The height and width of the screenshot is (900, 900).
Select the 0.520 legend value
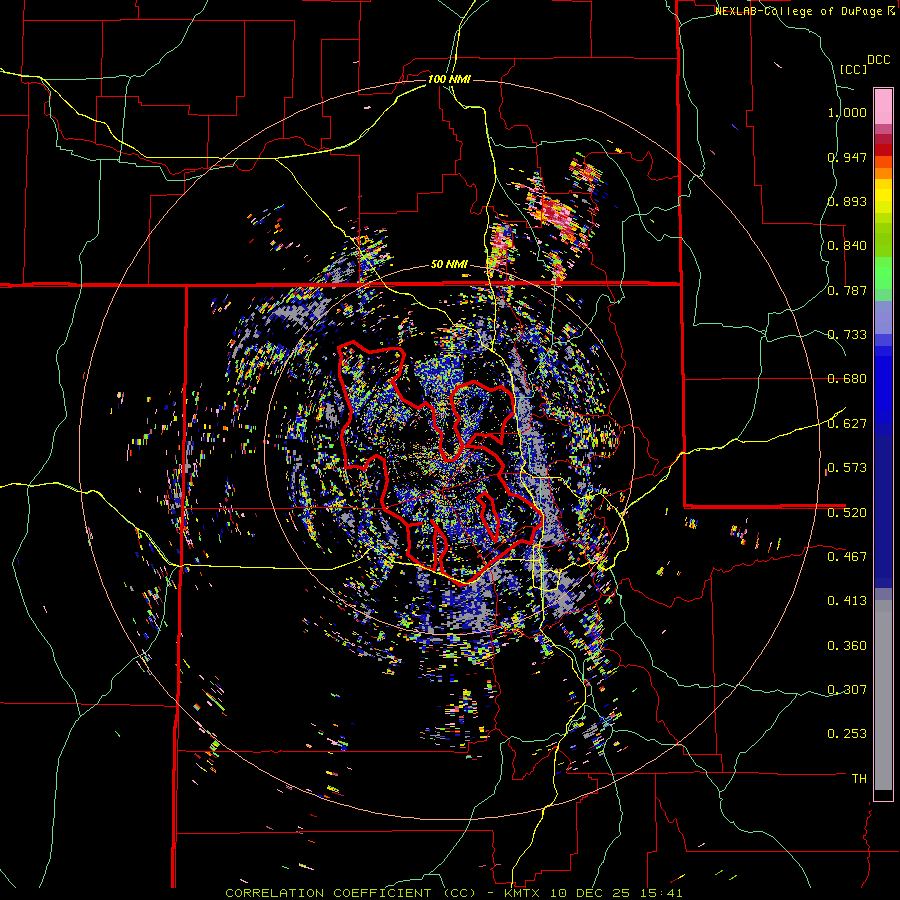coord(847,513)
